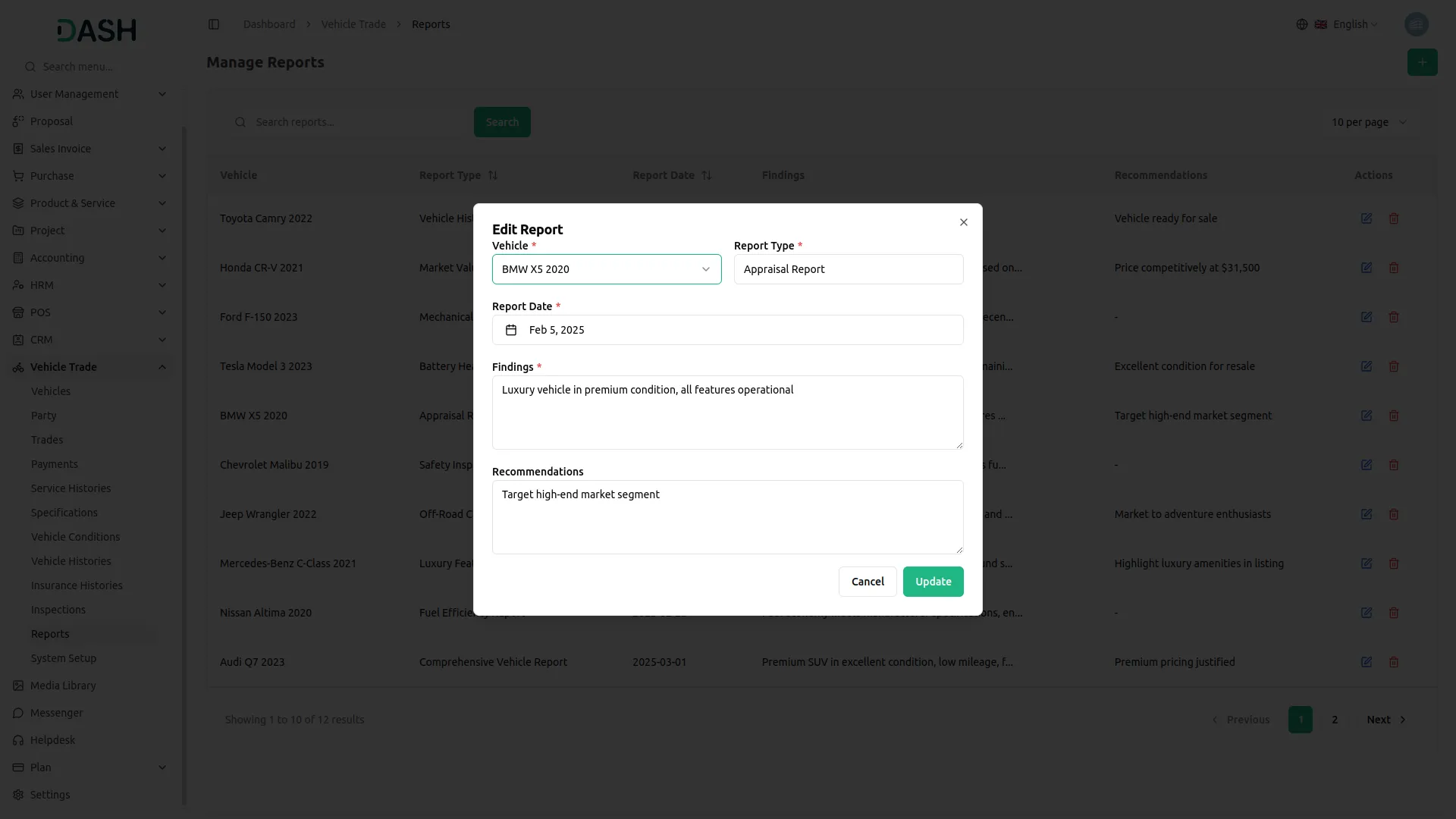Sort by Report Date column arrows
Screen dimensions: 1456x819
click(x=707, y=175)
